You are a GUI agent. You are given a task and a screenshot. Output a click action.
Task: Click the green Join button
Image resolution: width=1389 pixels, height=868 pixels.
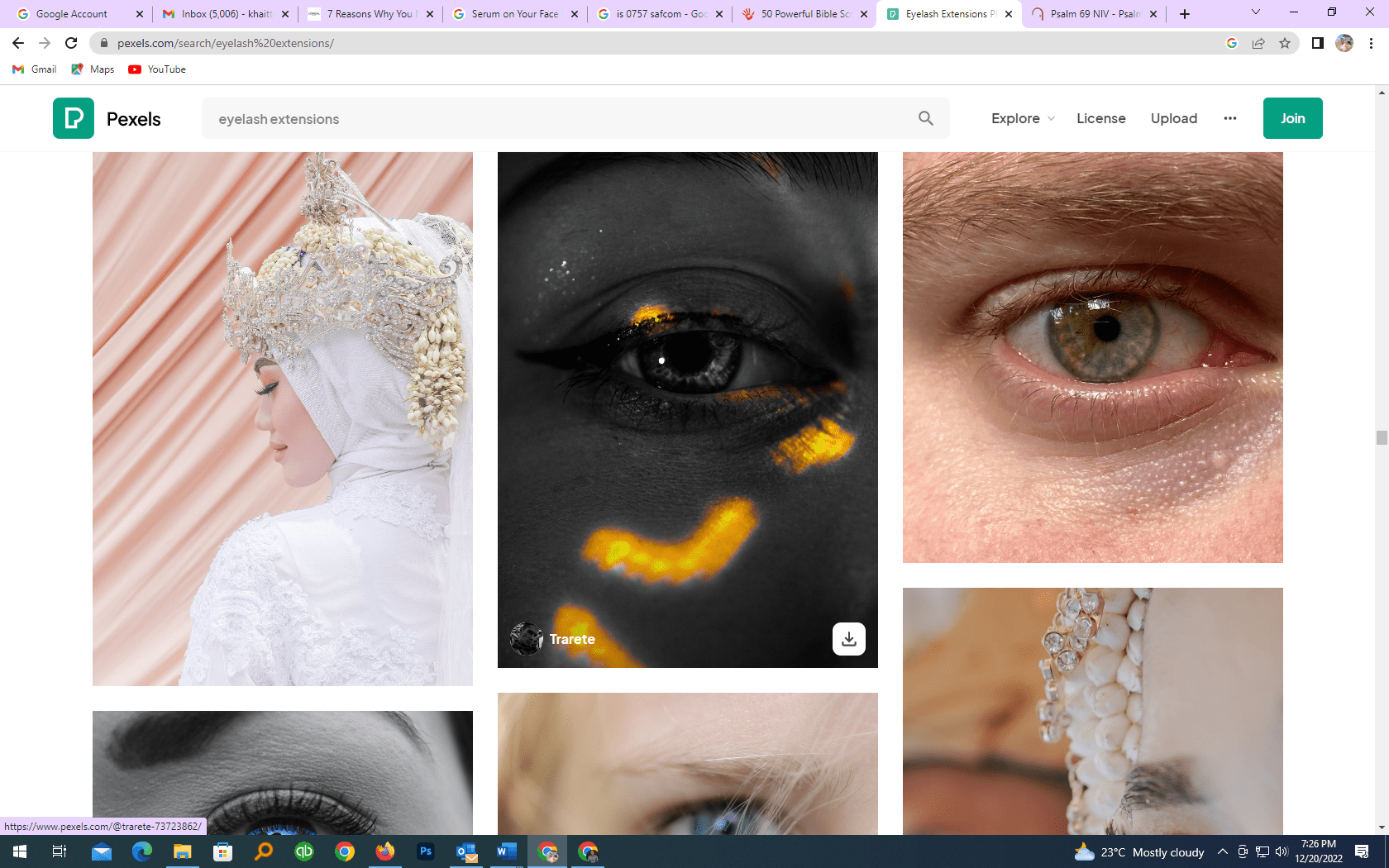pyautogui.click(x=1292, y=118)
